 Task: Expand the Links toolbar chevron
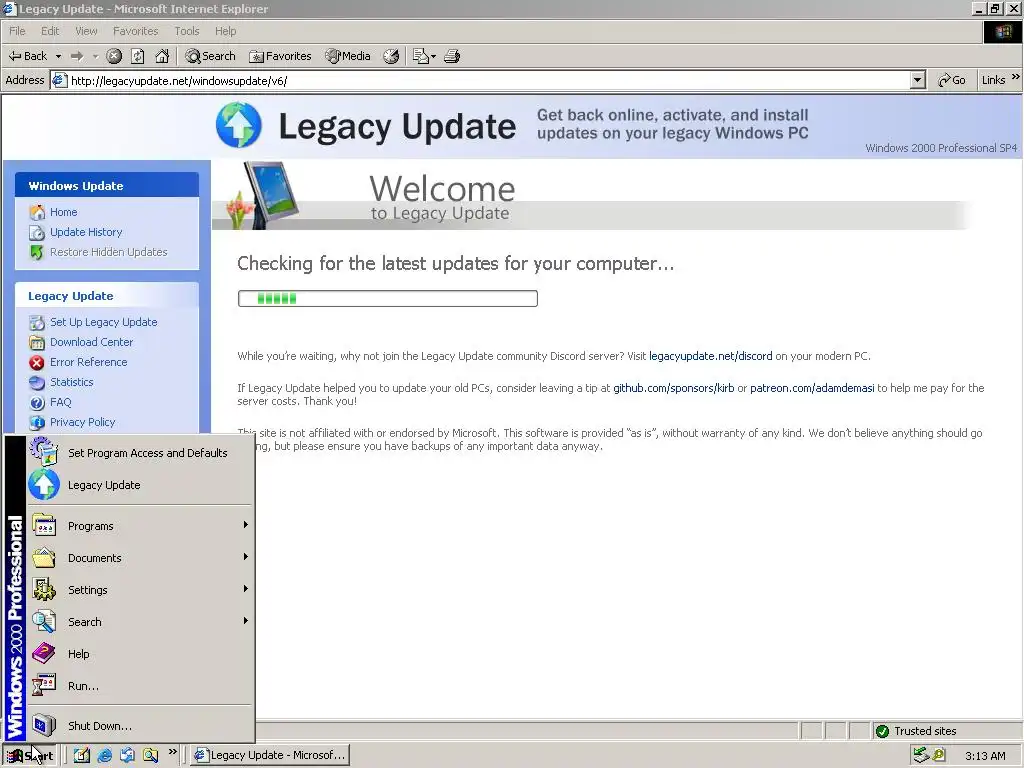tap(1016, 77)
